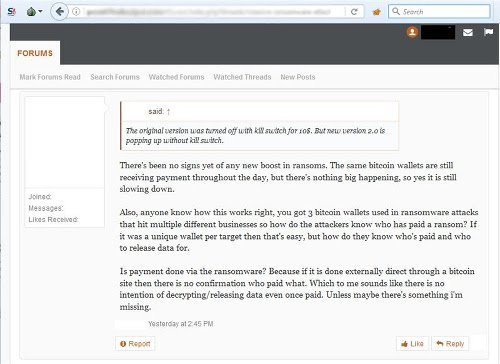Click the Messages label in profile panel

pyautogui.click(x=46, y=208)
